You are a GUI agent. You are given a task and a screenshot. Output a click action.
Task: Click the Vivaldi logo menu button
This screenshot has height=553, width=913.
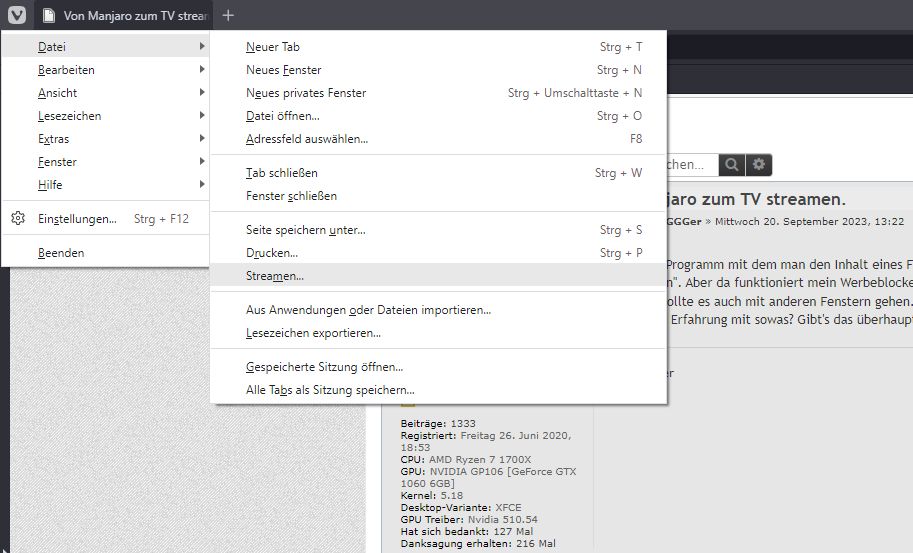[x=16, y=15]
